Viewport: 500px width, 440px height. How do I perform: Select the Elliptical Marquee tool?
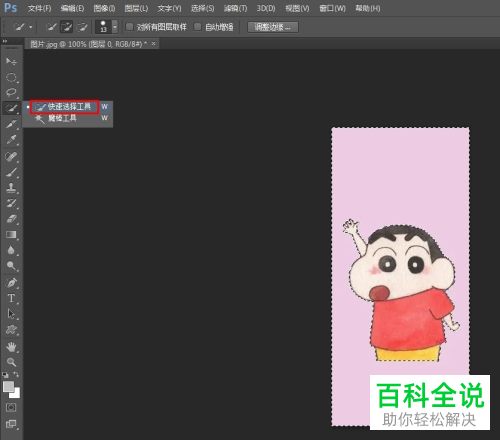(x=11, y=77)
